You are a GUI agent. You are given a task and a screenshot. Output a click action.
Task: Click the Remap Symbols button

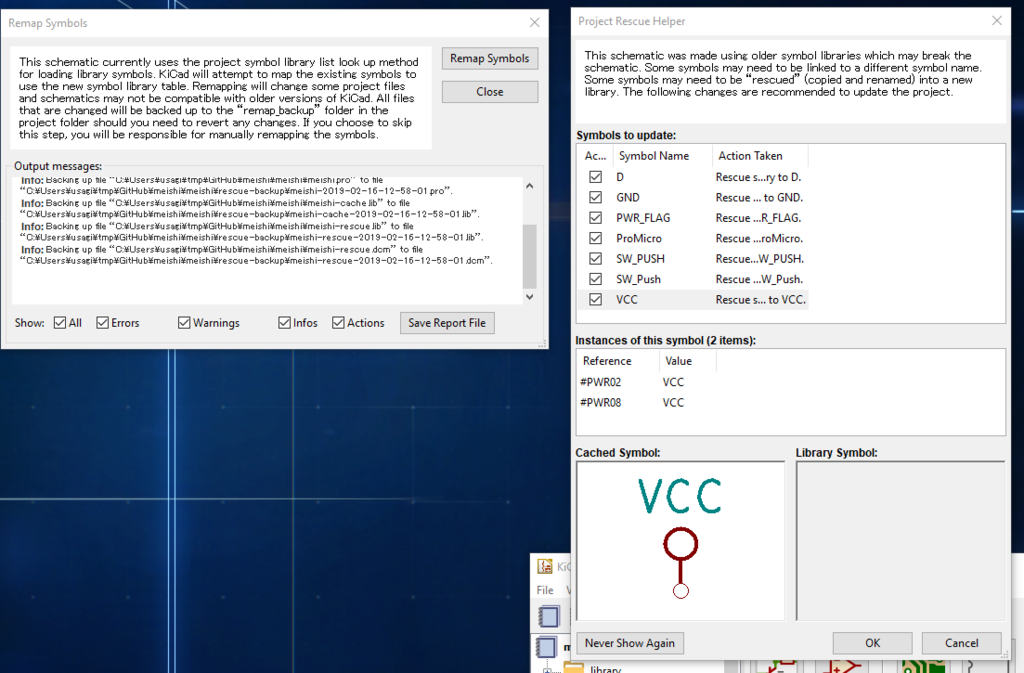coord(490,58)
